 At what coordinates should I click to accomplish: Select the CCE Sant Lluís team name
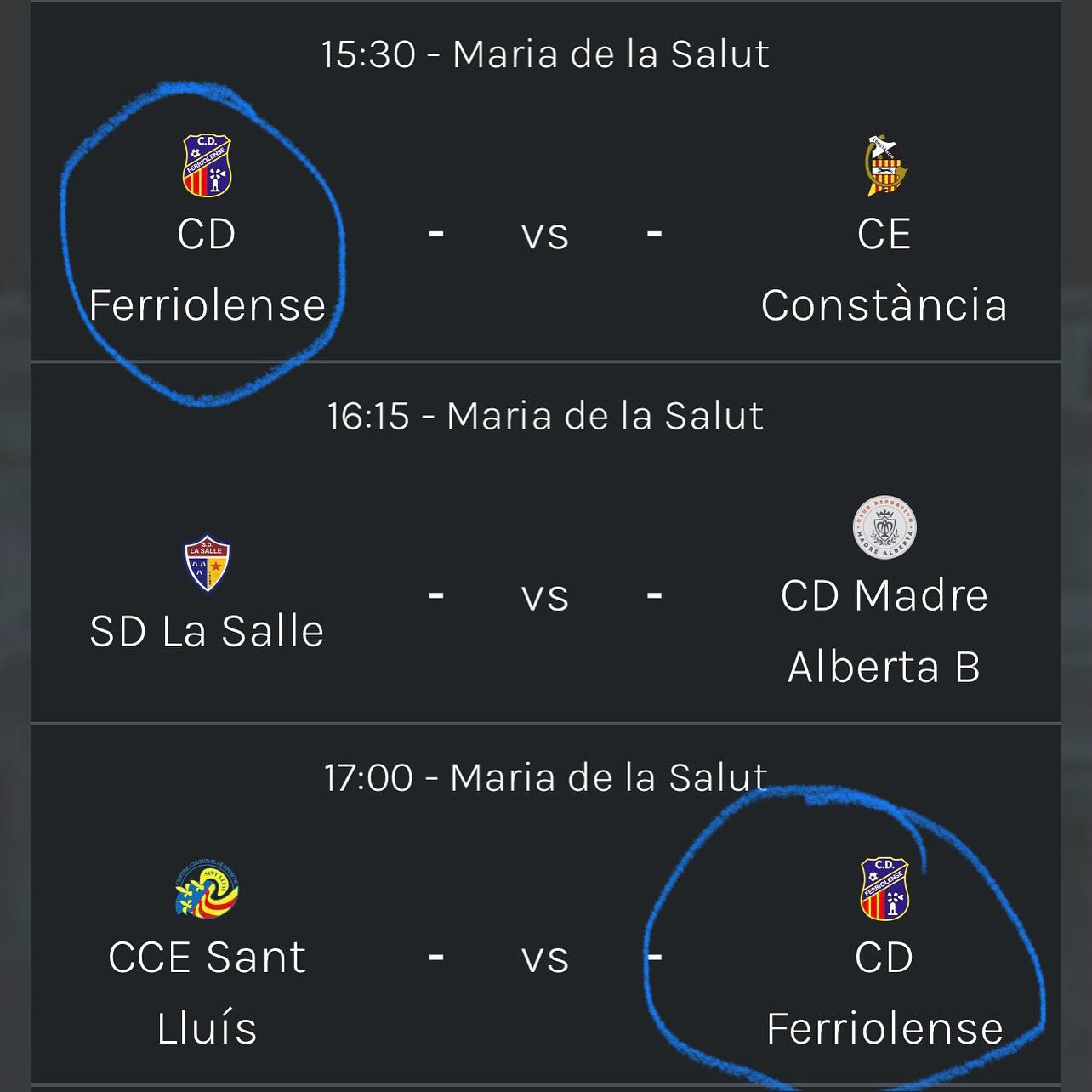[207, 992]
